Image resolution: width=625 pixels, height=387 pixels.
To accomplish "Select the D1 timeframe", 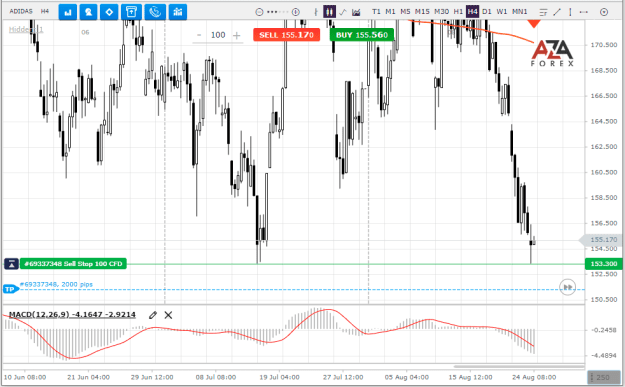I will (x=487, y=12).
